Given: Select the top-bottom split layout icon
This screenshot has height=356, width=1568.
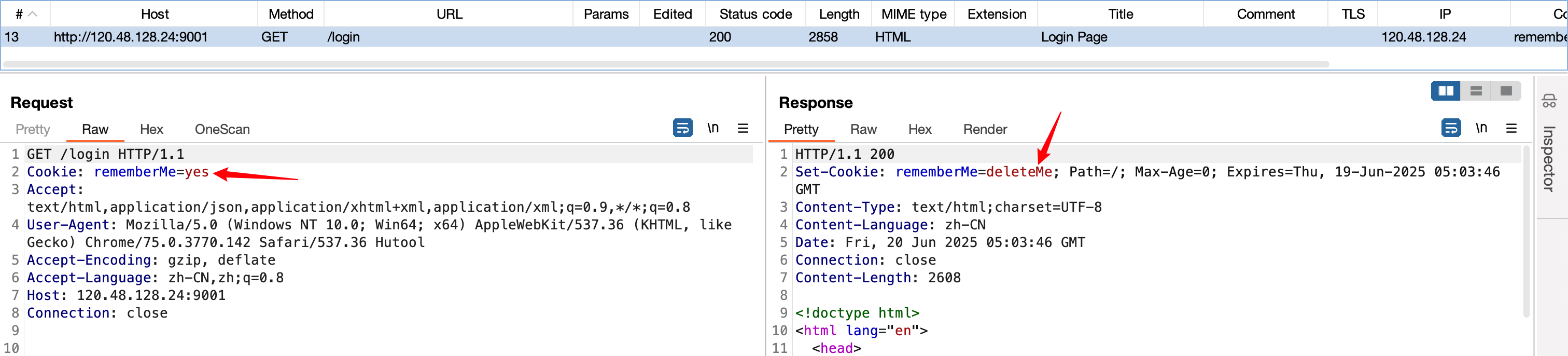Looking at the screenshot, I should click(1476, 91).
